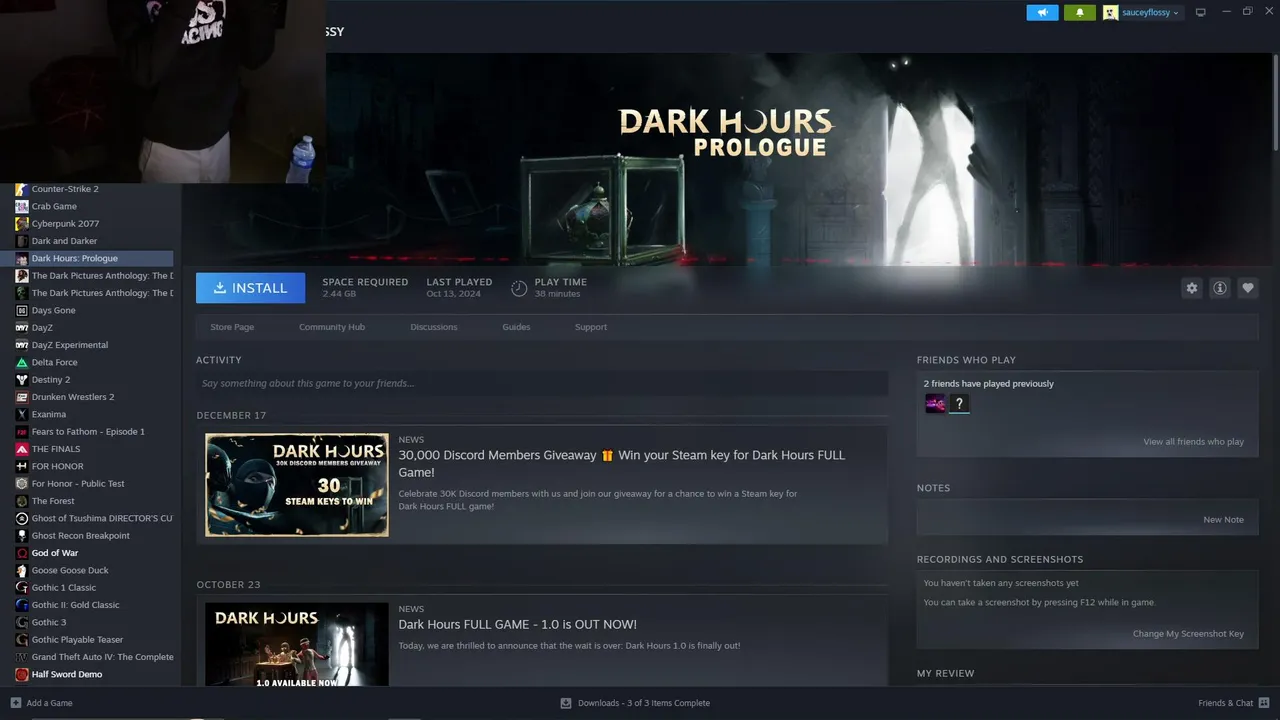Screen dimensions: 1280x720
Task: Open the Discussions tab
Action: point(434,327)
